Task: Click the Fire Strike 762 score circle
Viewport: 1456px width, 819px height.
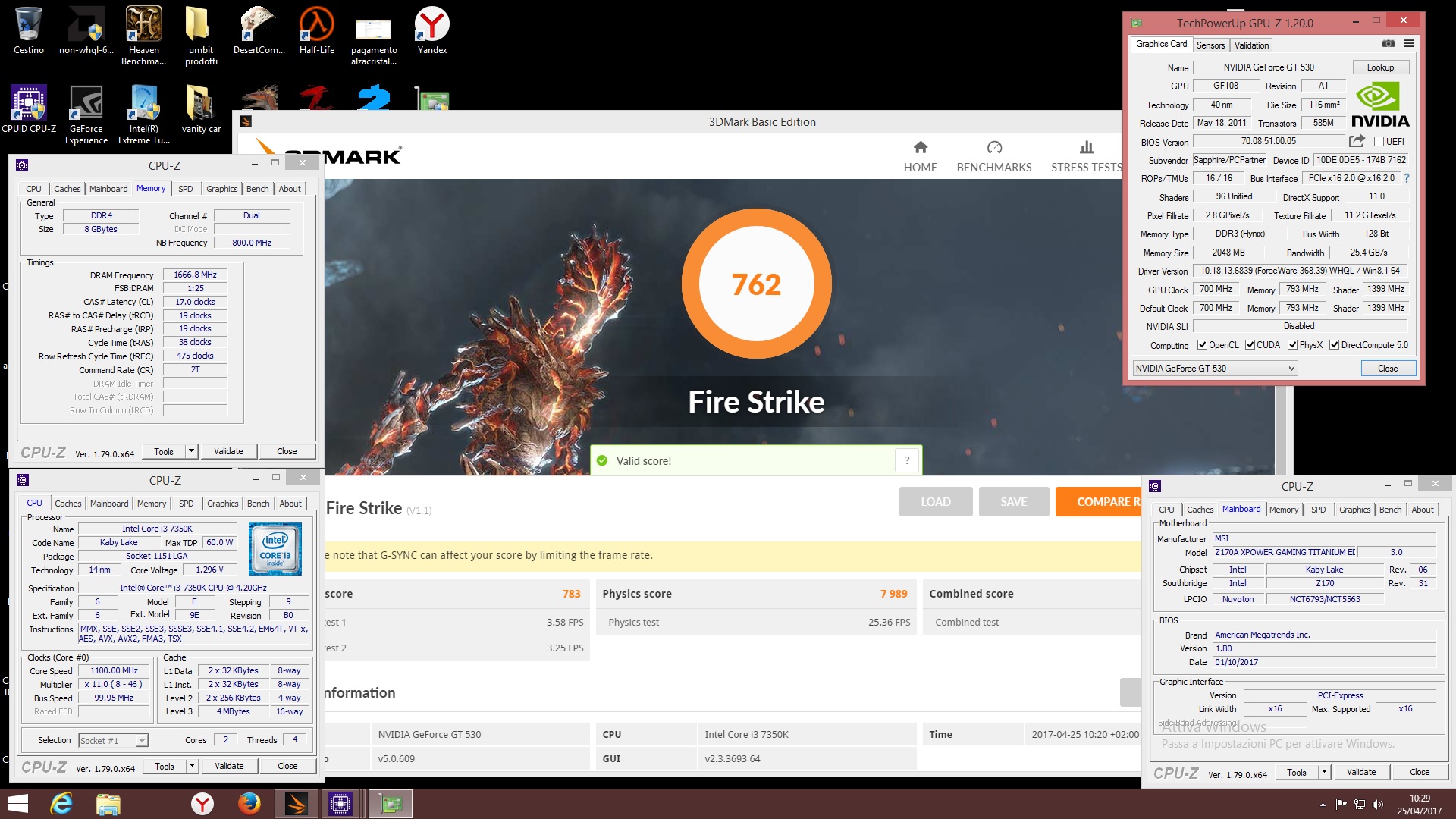Action: point(756,284)
